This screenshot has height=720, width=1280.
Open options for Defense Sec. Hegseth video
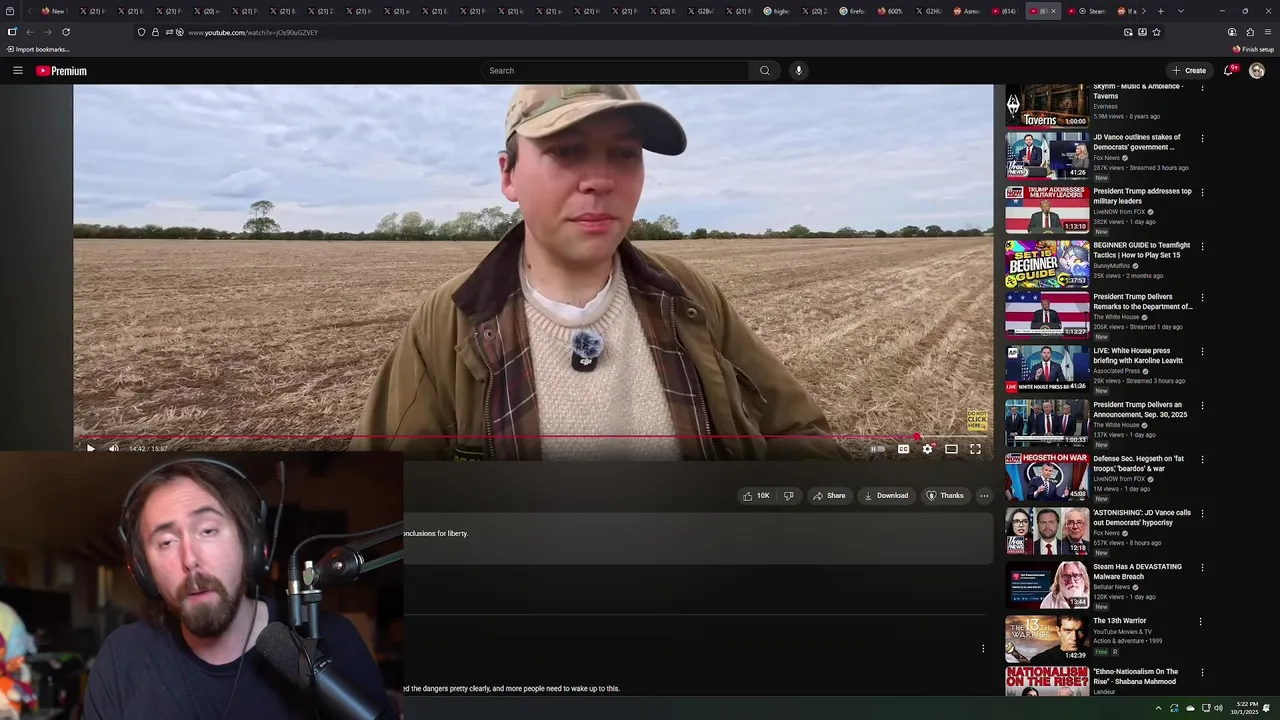[1202, 460]
